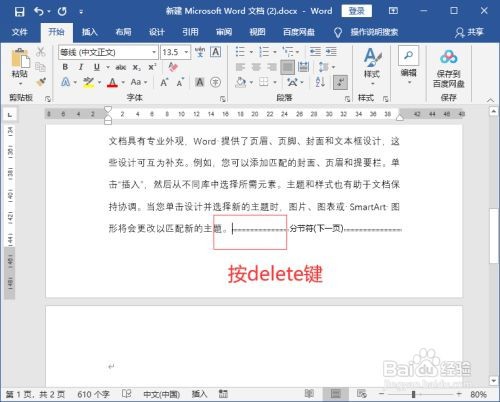
Task: Cut selection with the scissors icon
Action: 41,52
